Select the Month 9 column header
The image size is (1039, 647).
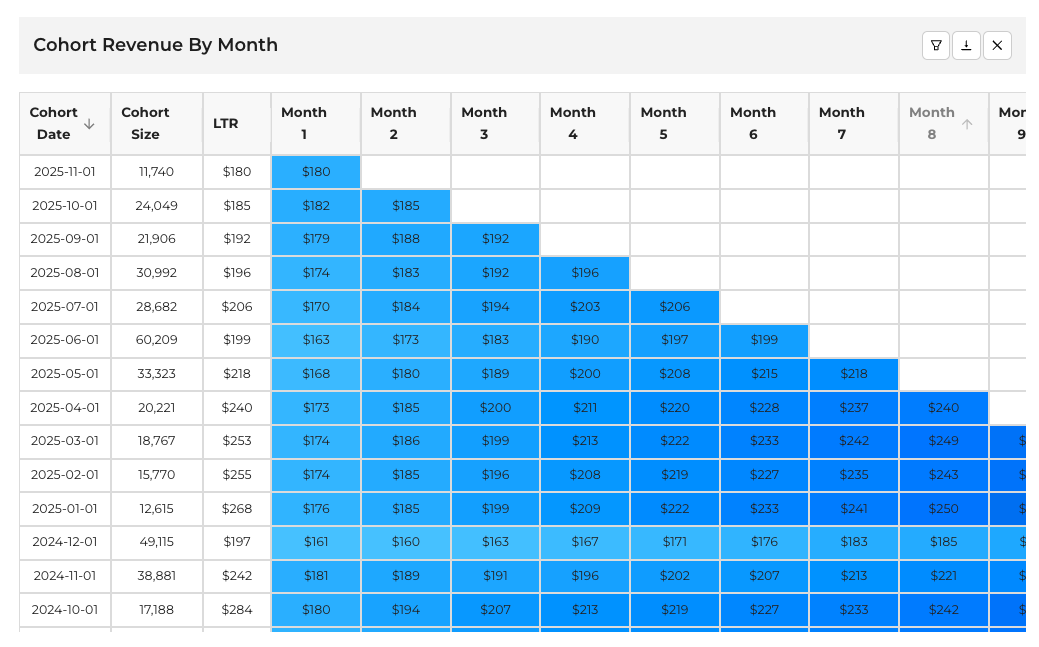point(1012,123)
